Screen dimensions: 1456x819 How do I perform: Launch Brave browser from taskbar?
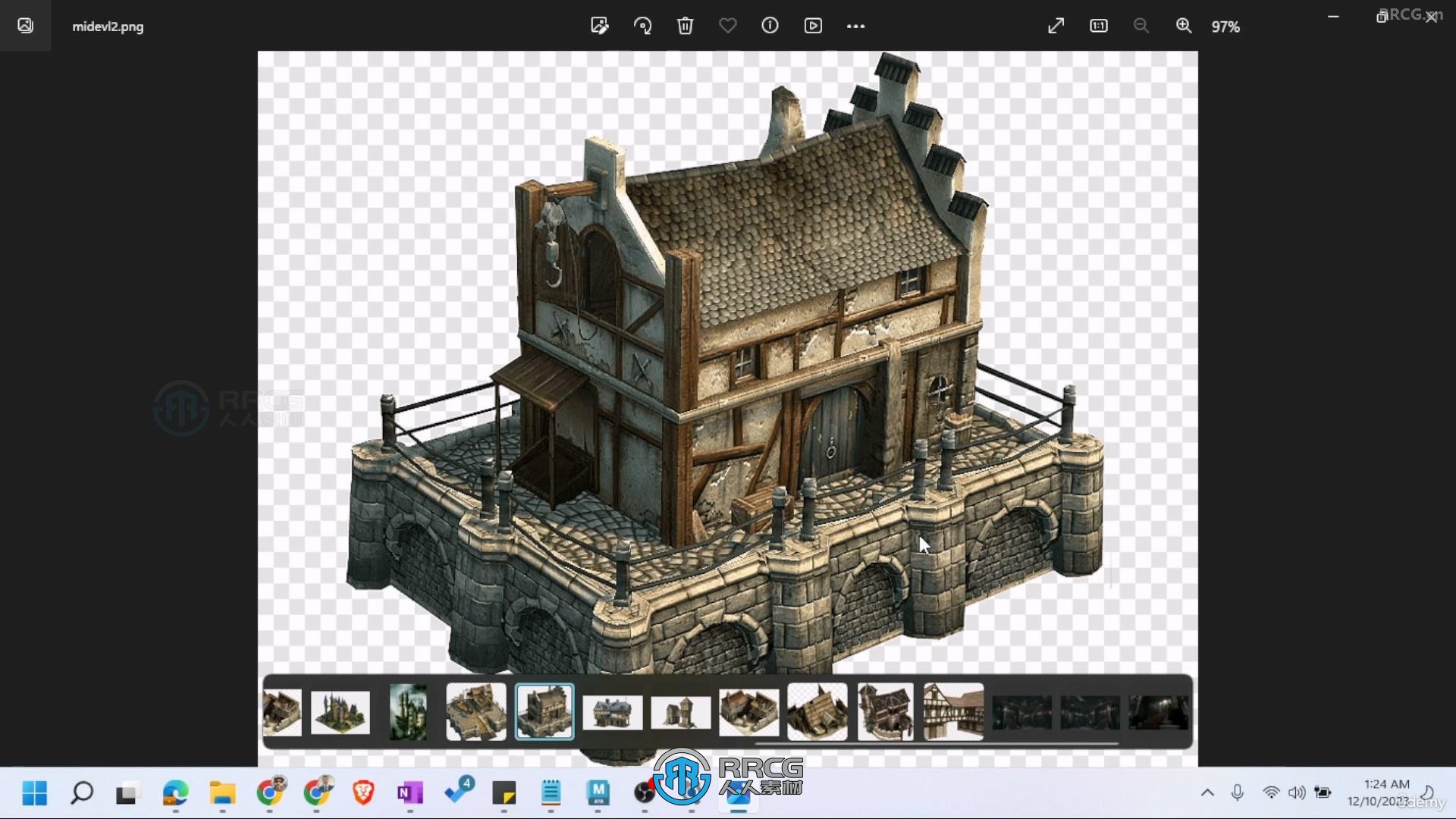pos(364,793)
